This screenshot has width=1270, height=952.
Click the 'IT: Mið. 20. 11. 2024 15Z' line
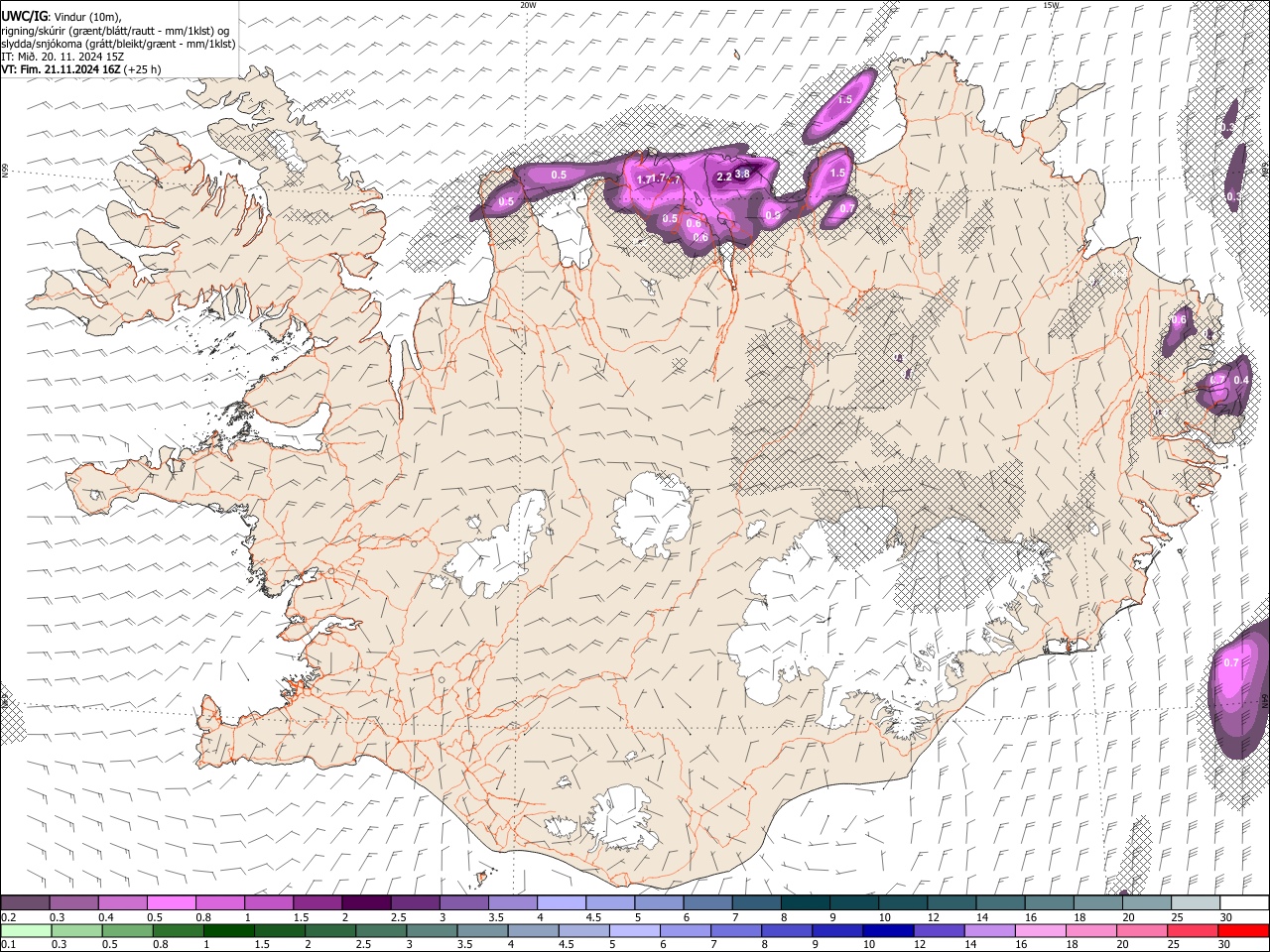click(x=63, y=57)
